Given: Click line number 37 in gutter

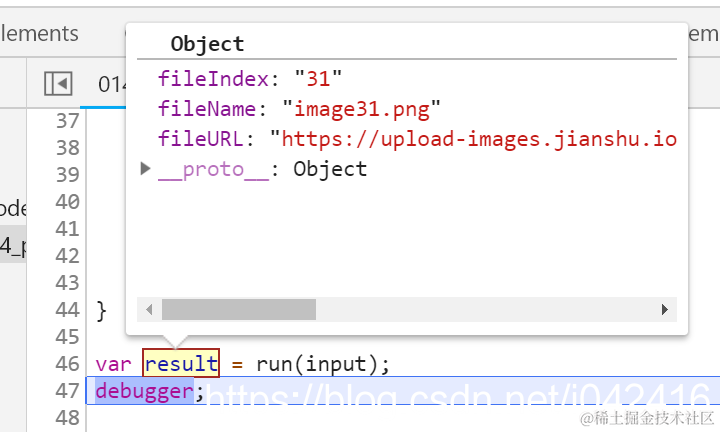Looking at the screenshot, I should point(68,121).
